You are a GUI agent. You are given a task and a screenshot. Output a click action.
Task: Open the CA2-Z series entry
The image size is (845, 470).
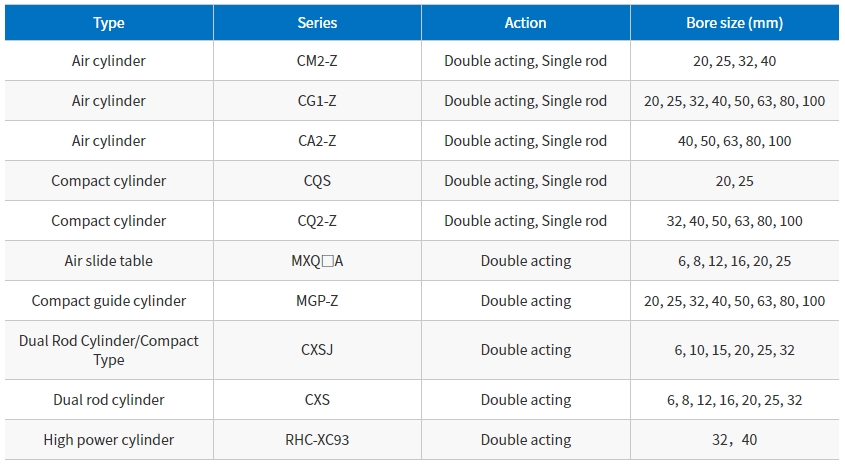[x=317, y=141]
